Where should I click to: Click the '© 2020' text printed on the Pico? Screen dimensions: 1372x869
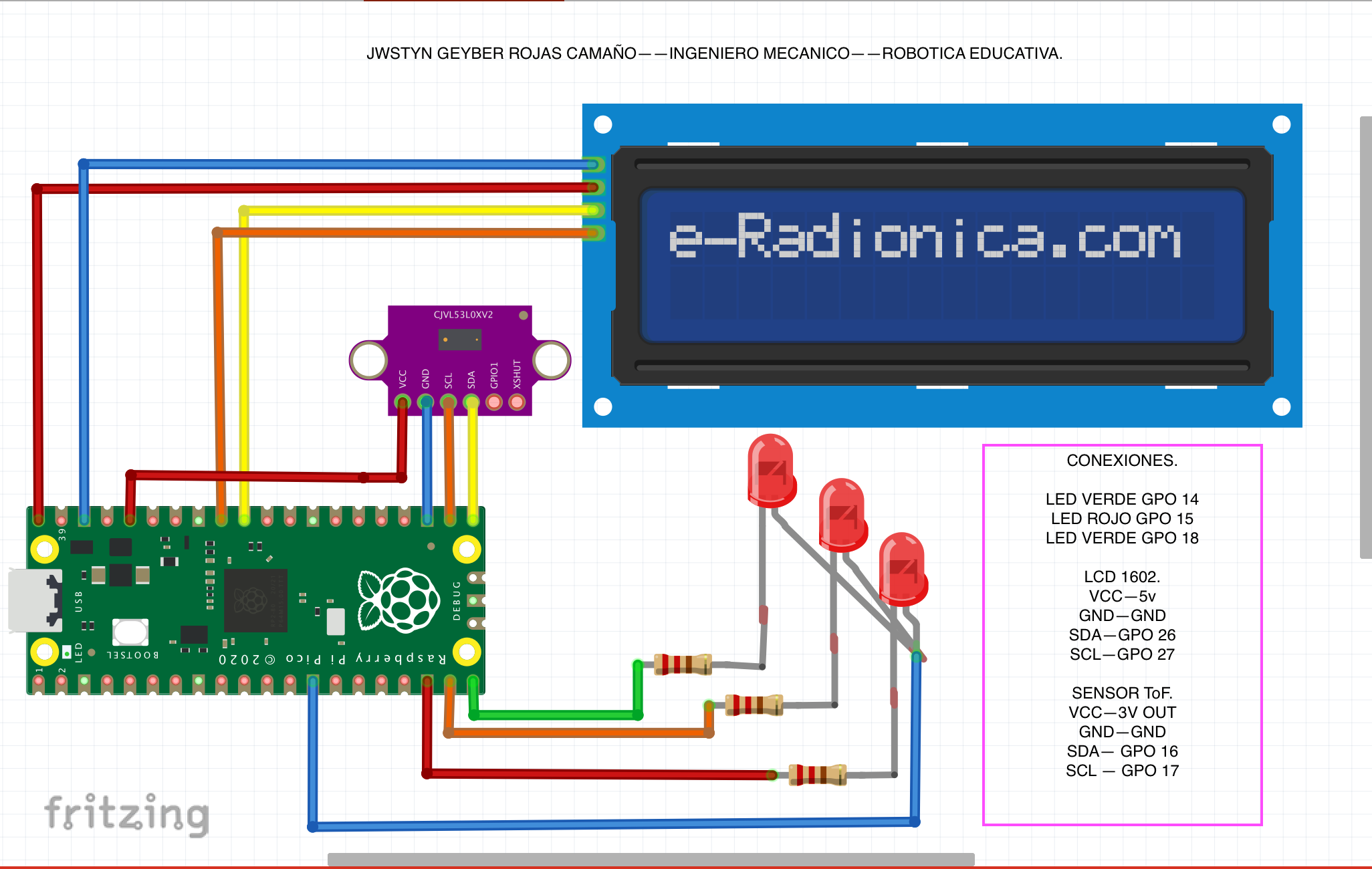[x=247, y=660]
